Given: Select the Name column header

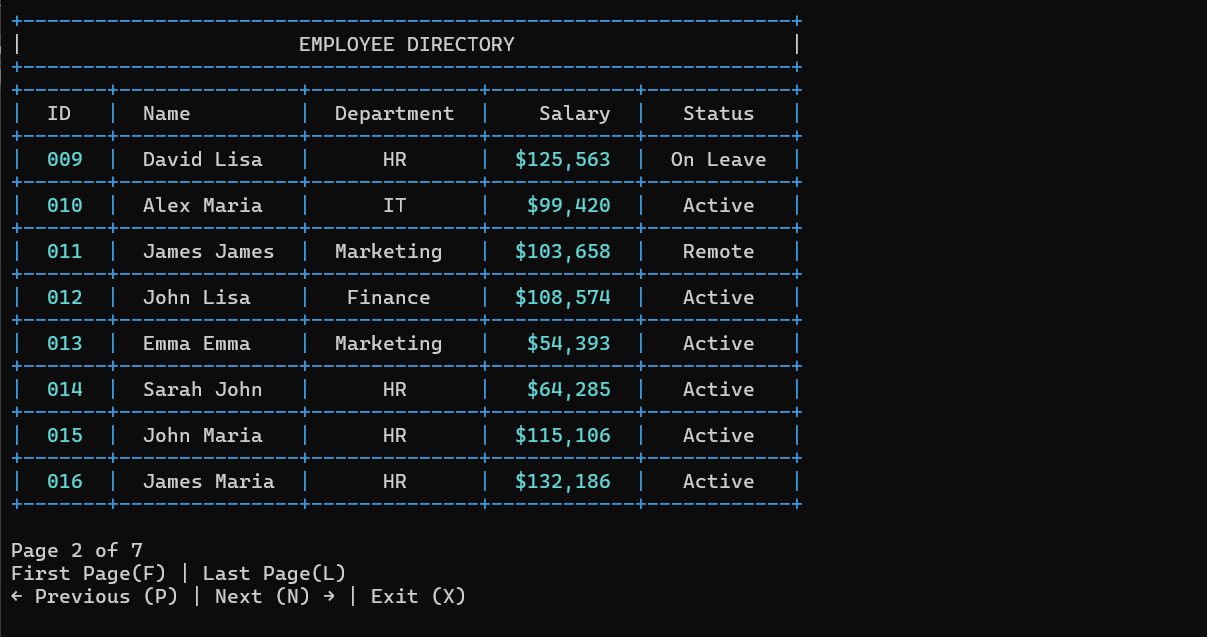Looking at the screenshot, I should pyautogui.click(x=166, y=114).
